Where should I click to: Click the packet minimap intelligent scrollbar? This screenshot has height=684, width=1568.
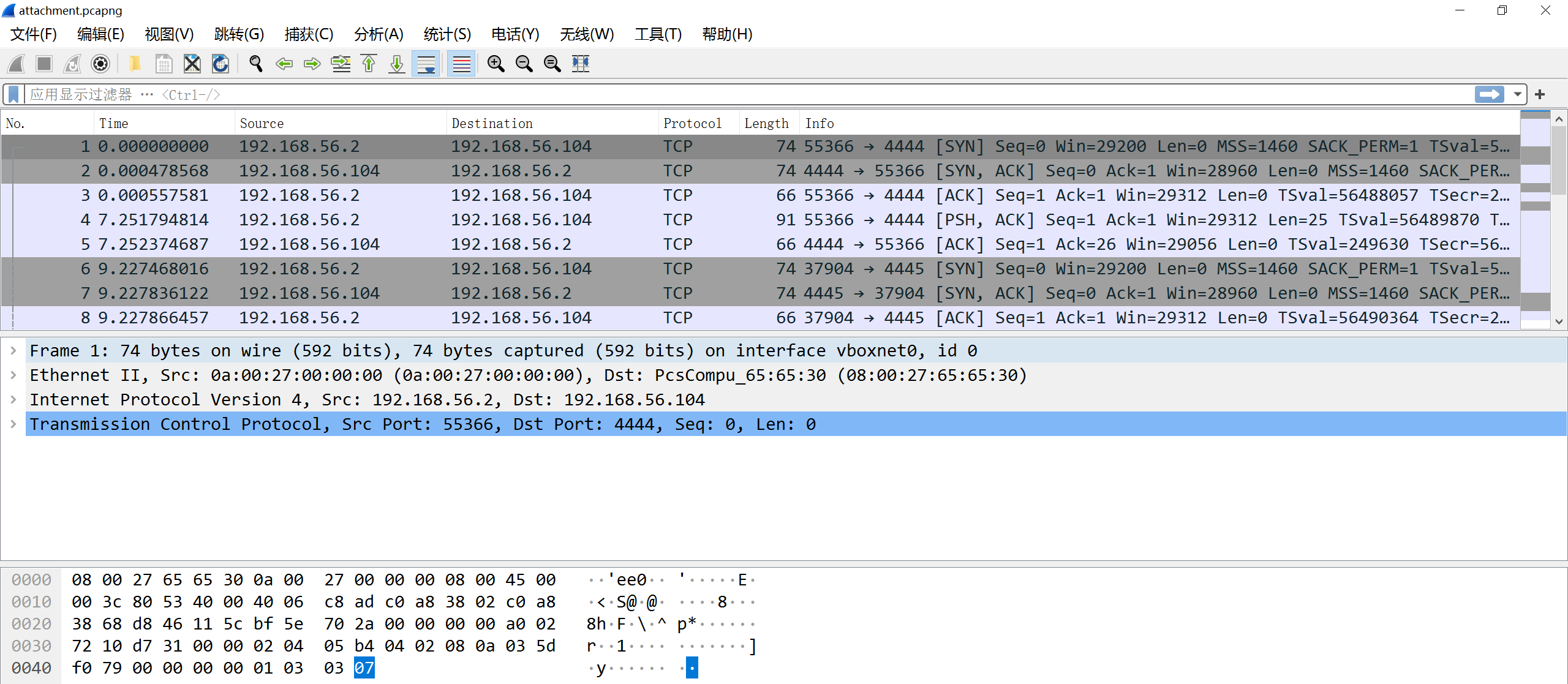point(1536,220)
